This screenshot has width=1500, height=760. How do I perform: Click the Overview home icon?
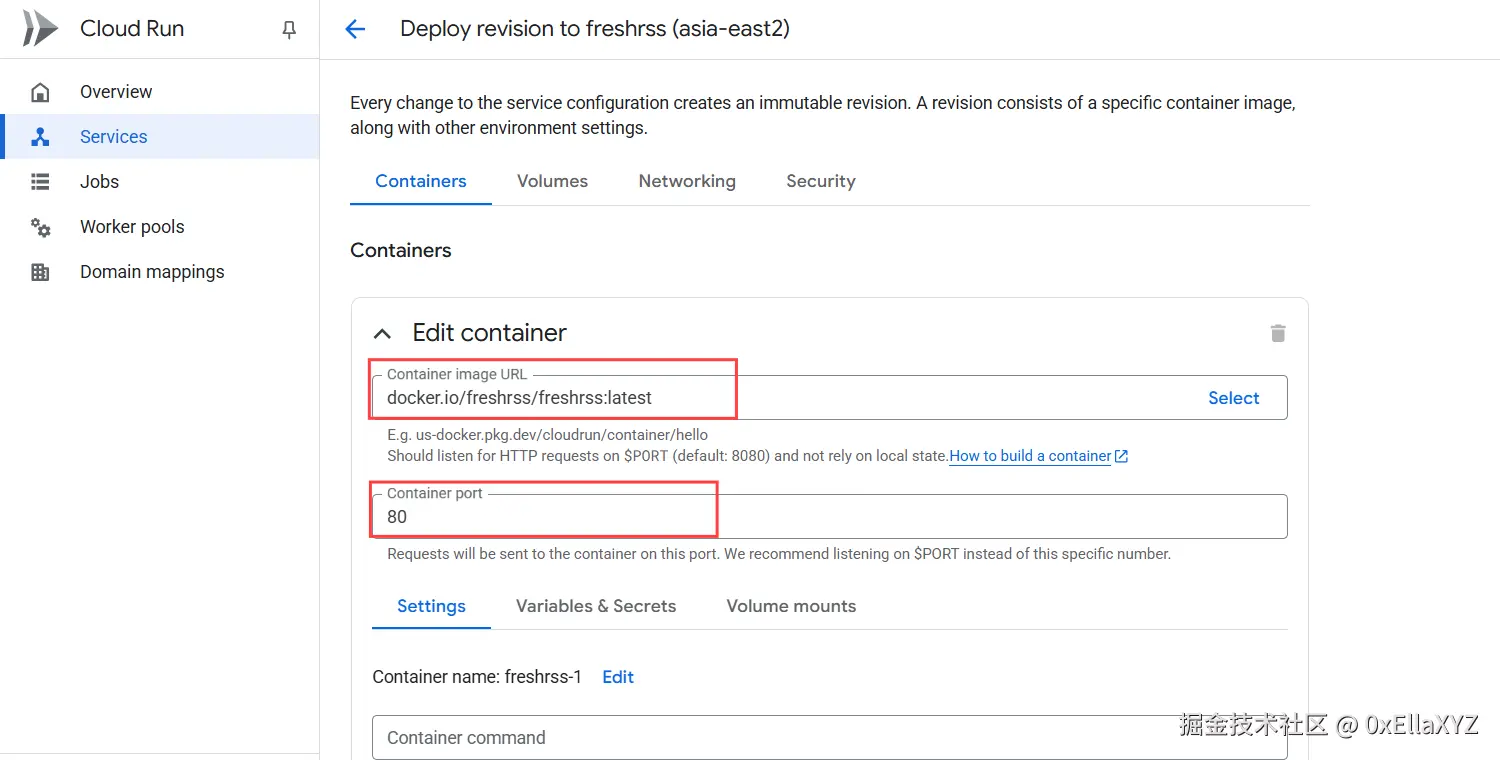[x=40, y=92]
